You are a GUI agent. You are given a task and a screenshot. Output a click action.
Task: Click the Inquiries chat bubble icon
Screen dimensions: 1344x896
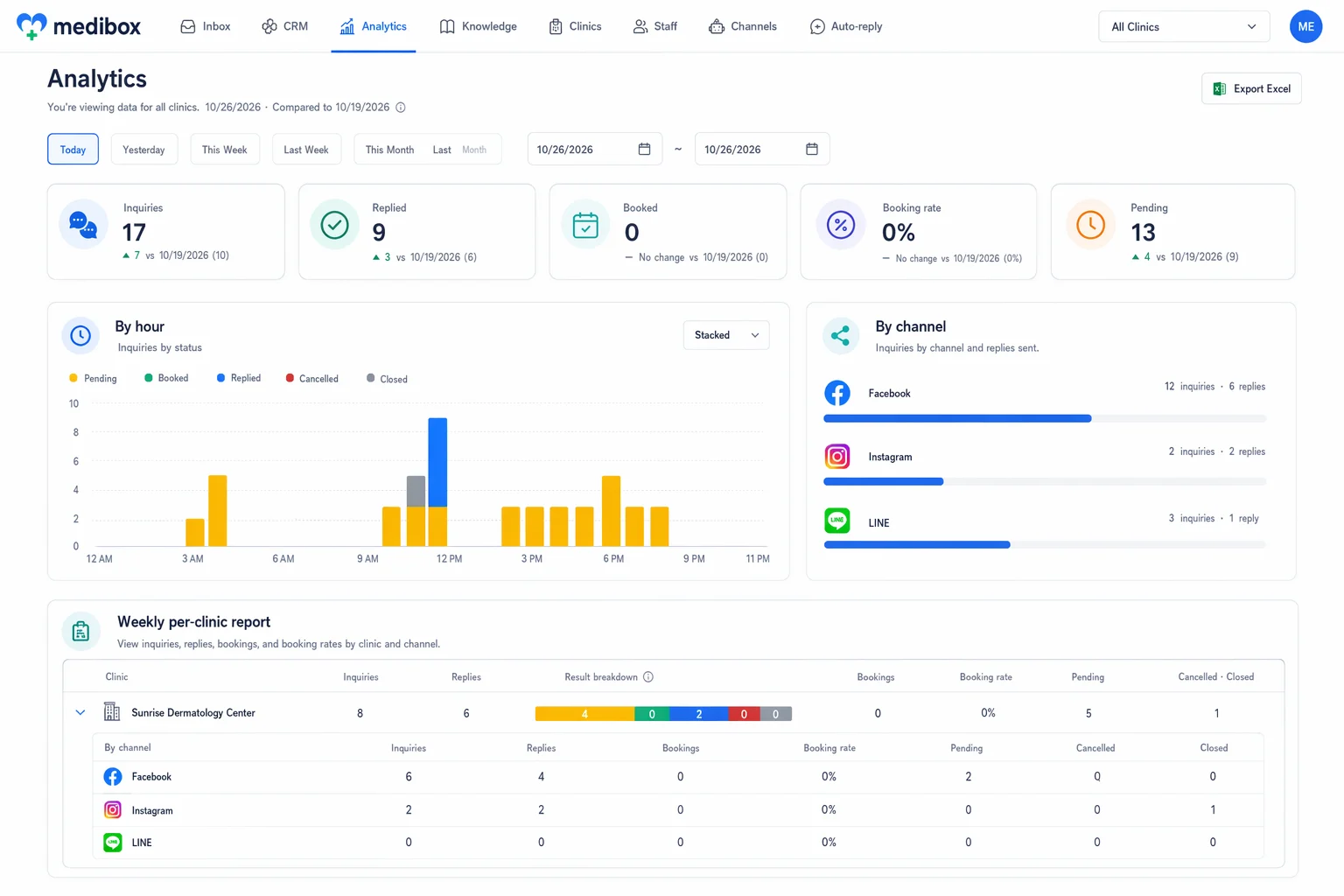click(83, 225)
